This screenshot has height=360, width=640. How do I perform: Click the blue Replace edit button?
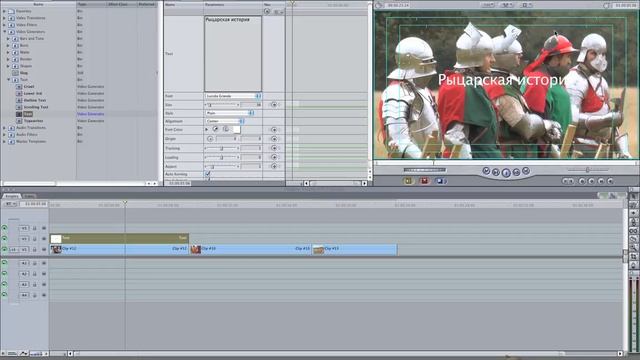coord(440,181)
